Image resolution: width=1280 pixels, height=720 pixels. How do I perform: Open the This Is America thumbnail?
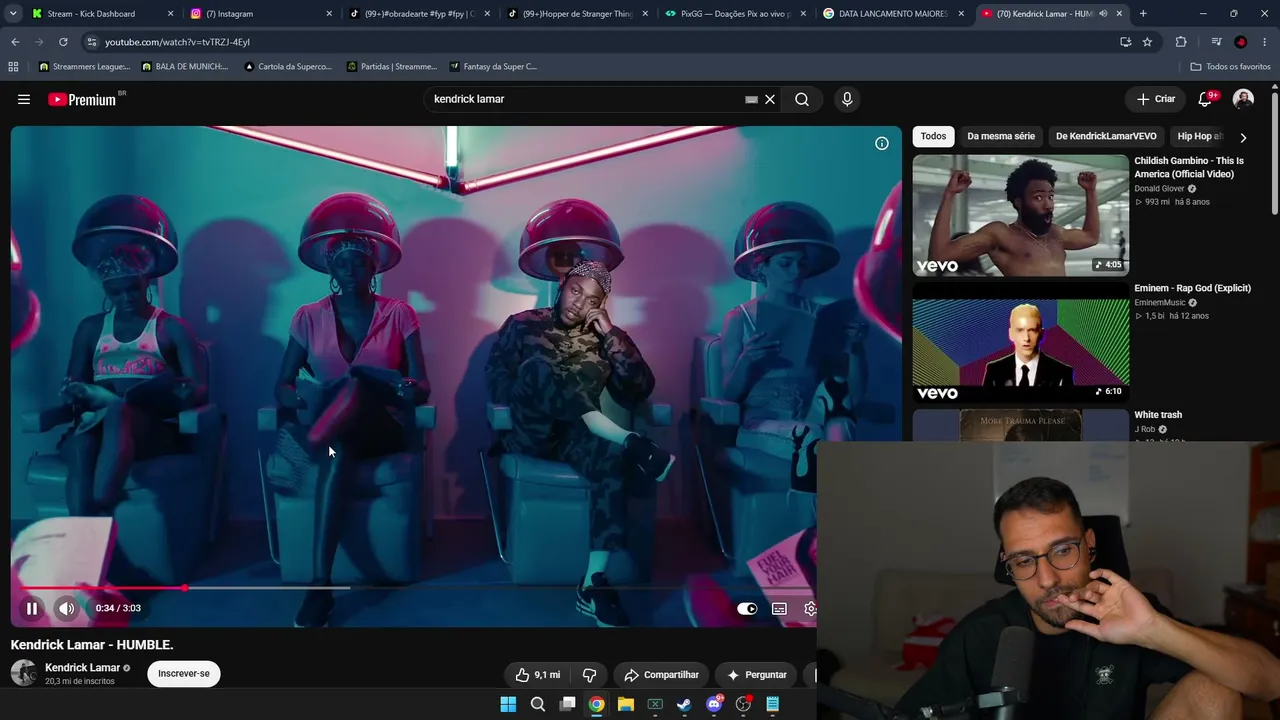tap(1020, 215)
